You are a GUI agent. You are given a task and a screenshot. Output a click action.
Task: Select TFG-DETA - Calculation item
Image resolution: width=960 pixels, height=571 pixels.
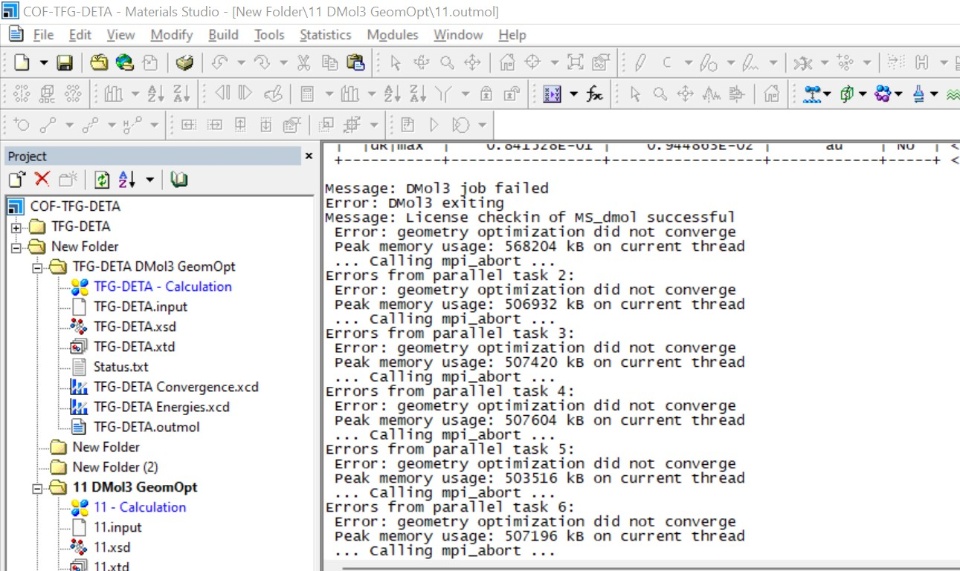coord(163,286)
